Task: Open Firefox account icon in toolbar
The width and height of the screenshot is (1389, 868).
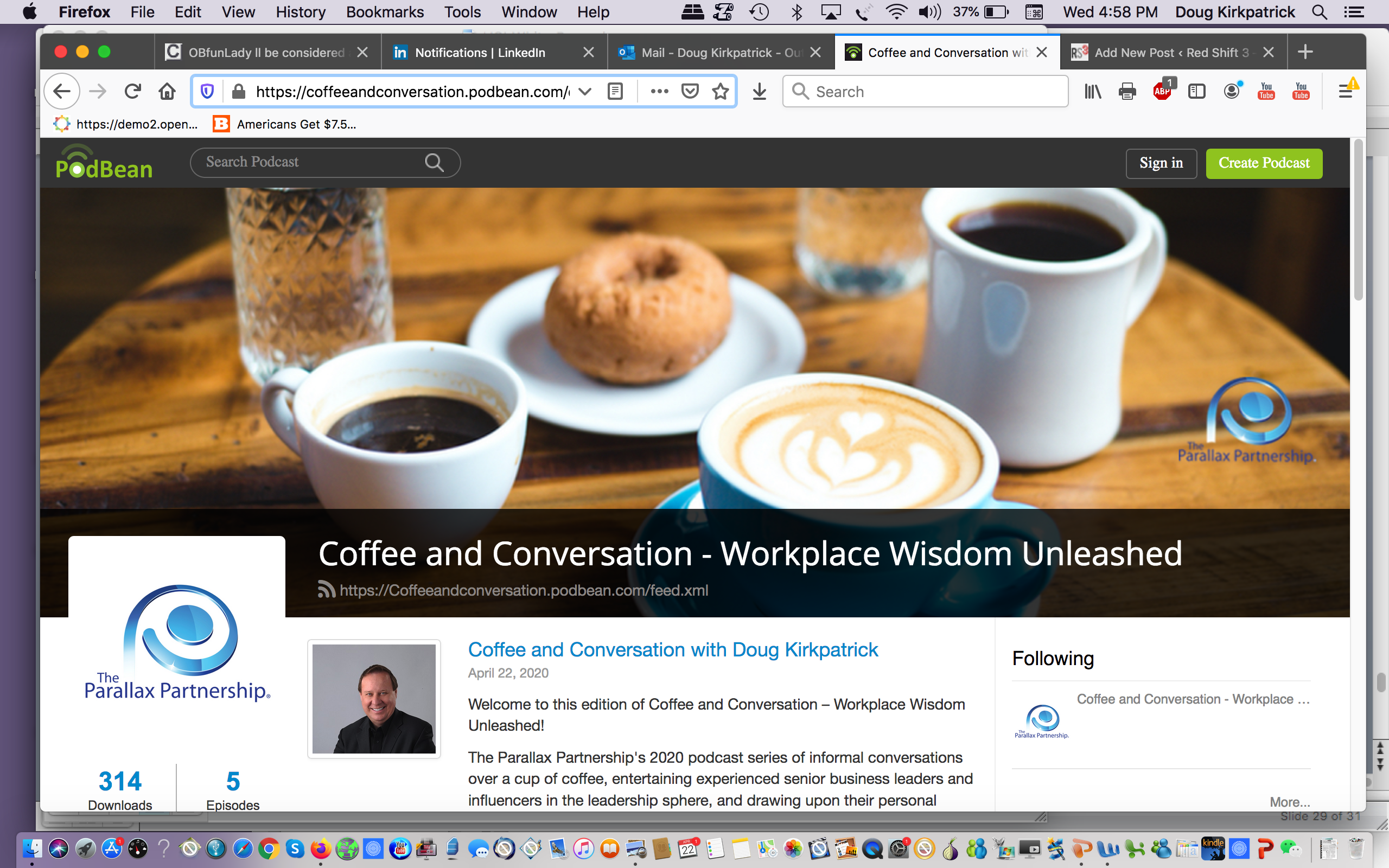Action: pos(1232,91)
